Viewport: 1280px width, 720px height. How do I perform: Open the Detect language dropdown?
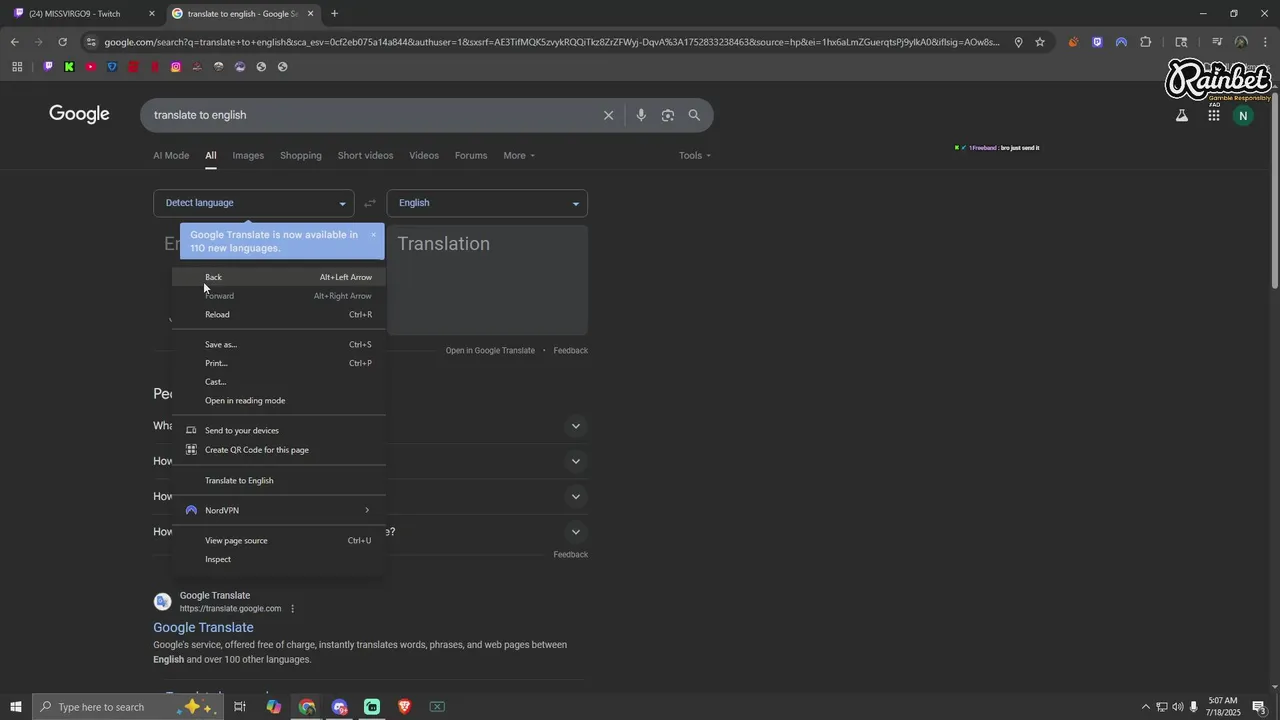253,203
